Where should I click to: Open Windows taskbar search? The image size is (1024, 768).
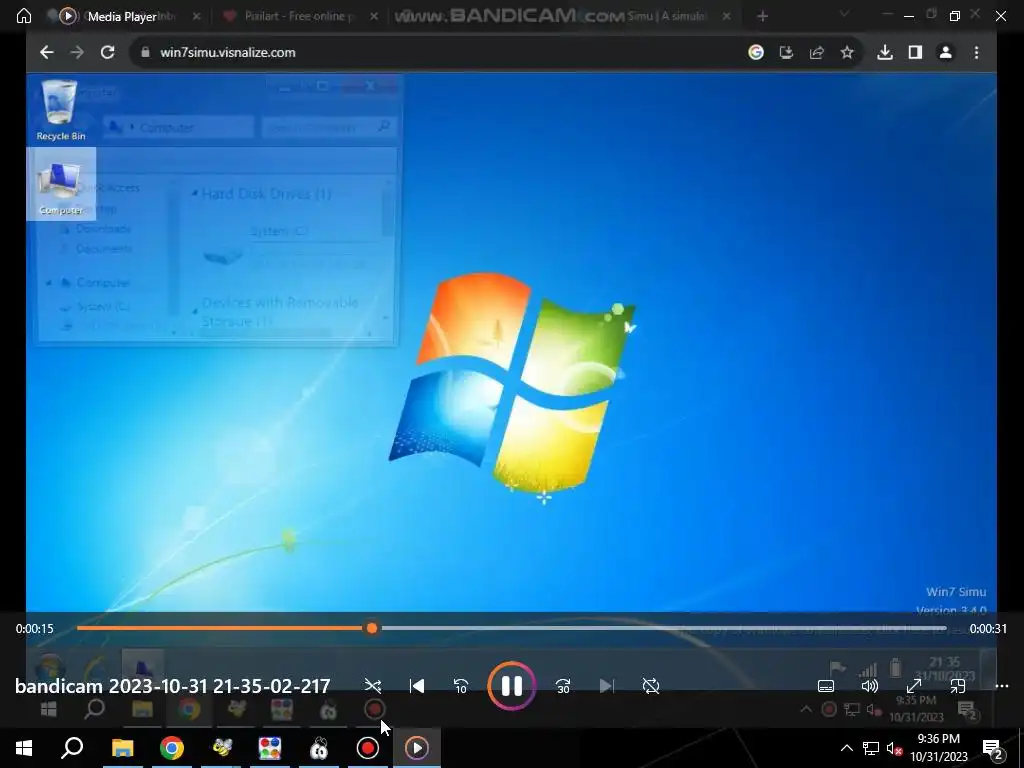[x=72, y=748]
